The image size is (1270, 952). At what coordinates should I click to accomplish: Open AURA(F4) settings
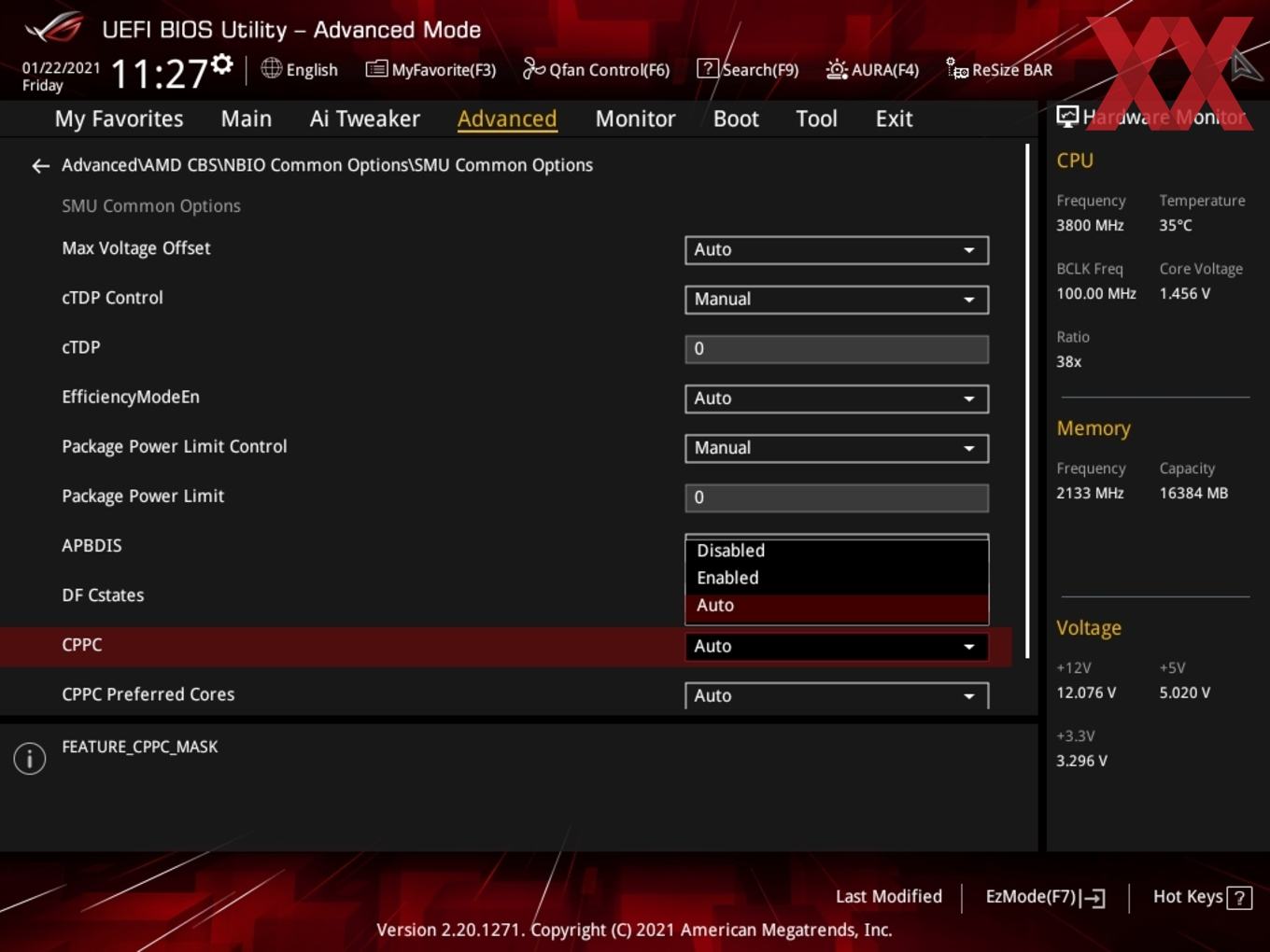(x=872, y=69)
